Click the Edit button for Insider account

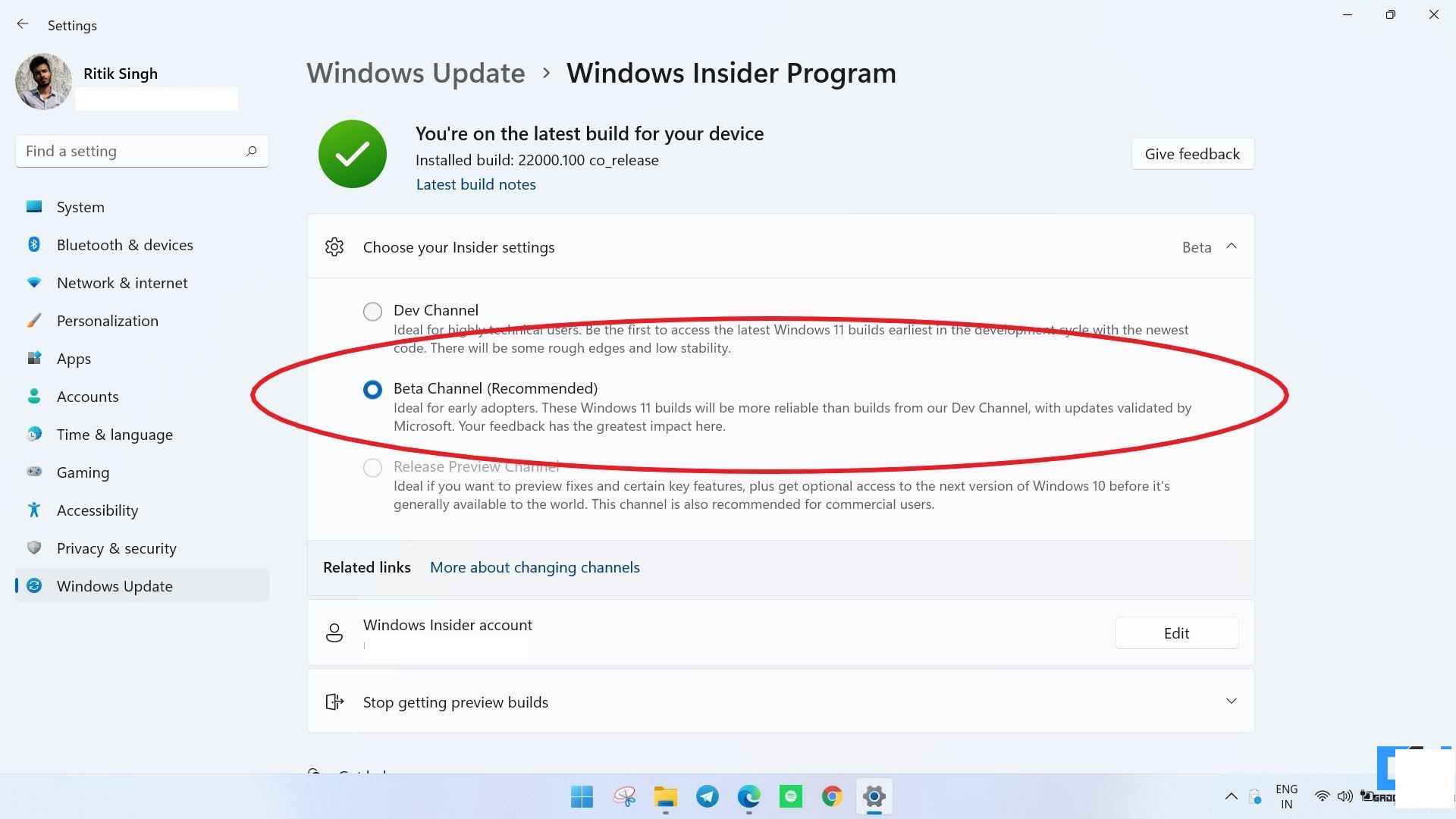(x=1177, y=633)
